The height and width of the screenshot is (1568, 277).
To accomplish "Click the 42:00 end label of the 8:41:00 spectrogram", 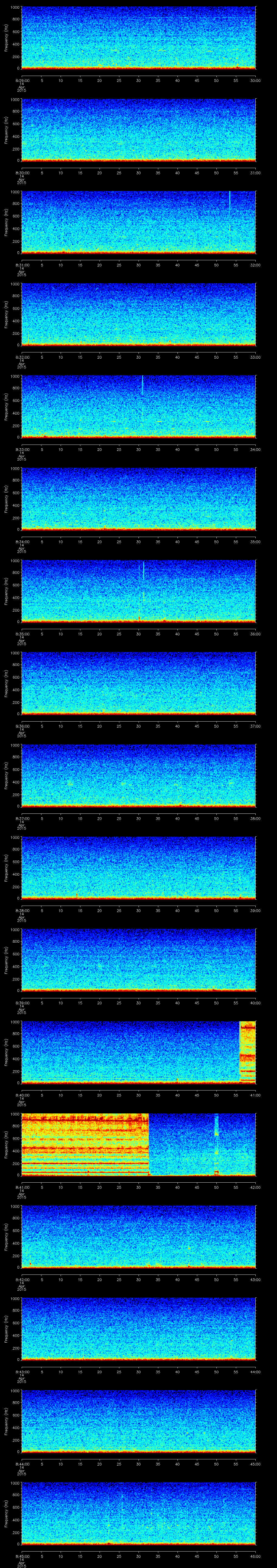I will [255, 1187].
